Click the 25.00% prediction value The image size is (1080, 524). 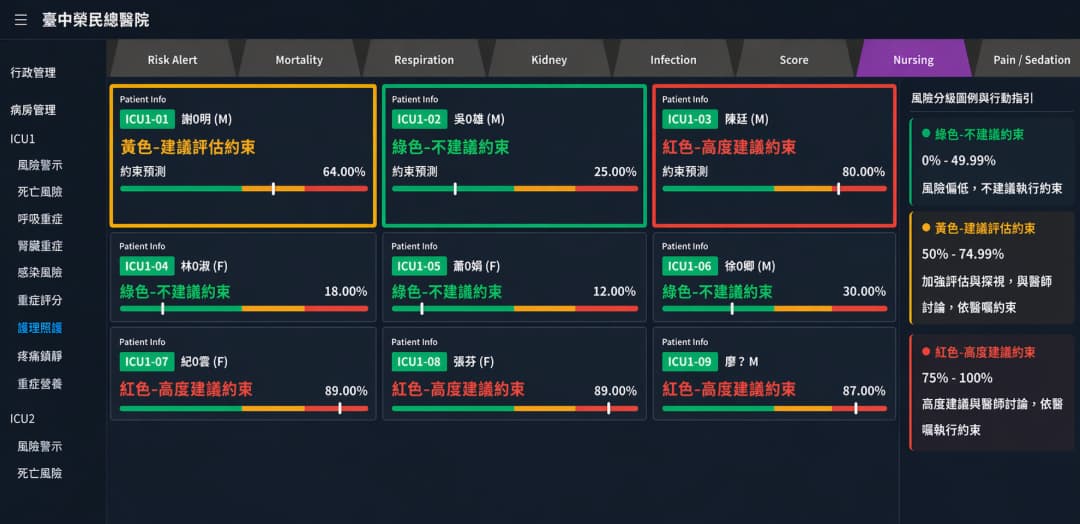point(615,172)
